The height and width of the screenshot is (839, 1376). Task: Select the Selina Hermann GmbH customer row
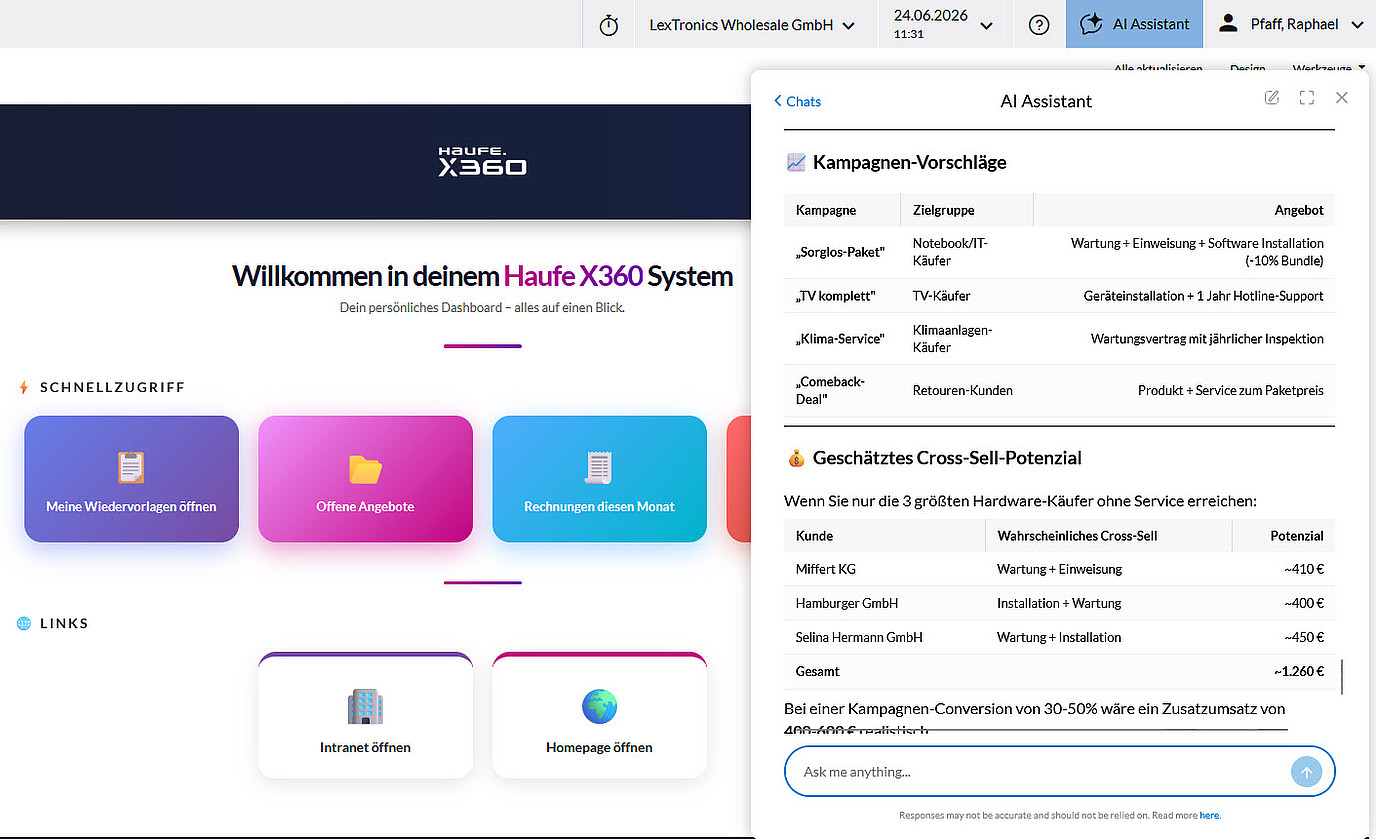click(x=1060, y=637)
